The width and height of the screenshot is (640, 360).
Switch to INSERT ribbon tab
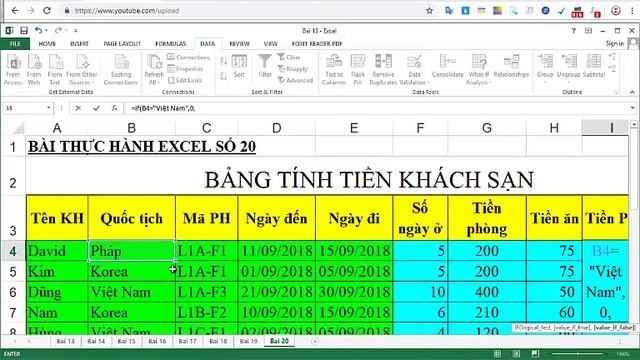point(79,44)
